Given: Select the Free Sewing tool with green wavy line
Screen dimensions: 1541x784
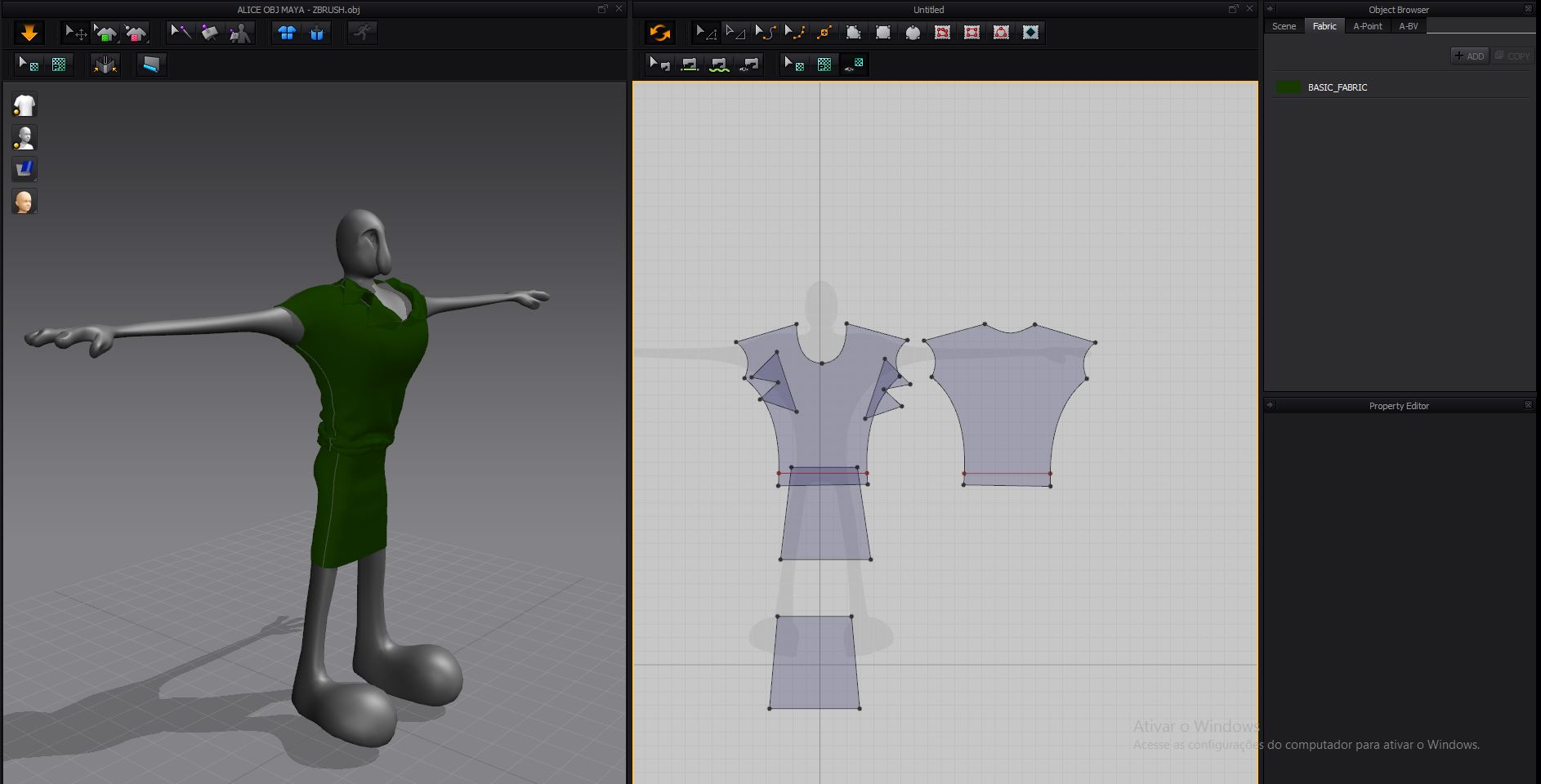Looking at the screenshot, I should [719, 65].
